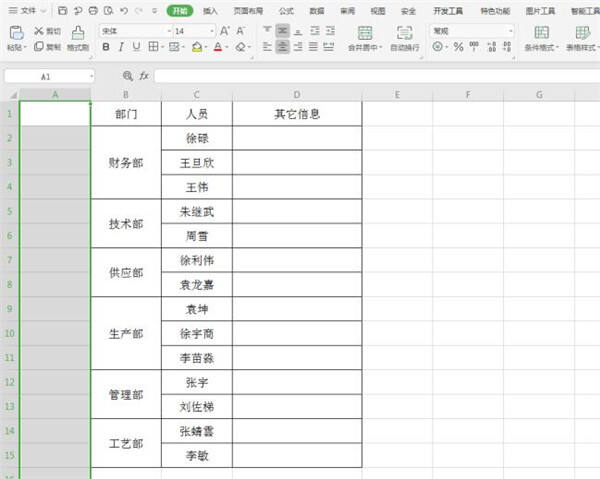The width and height of the screenshot is (600, 479).
Task: Open the font size dropdown showing 14
Action: 194,31
